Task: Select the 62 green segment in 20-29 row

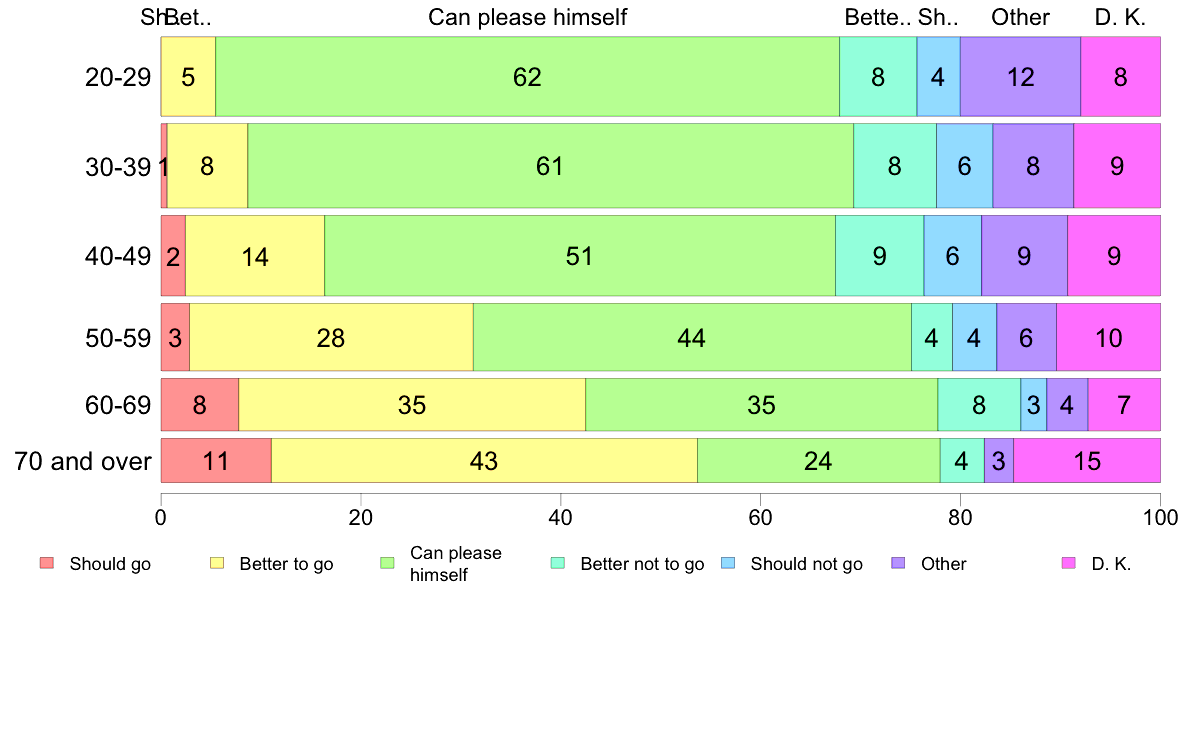Action: pyautogui.click(x=527, y=77)
